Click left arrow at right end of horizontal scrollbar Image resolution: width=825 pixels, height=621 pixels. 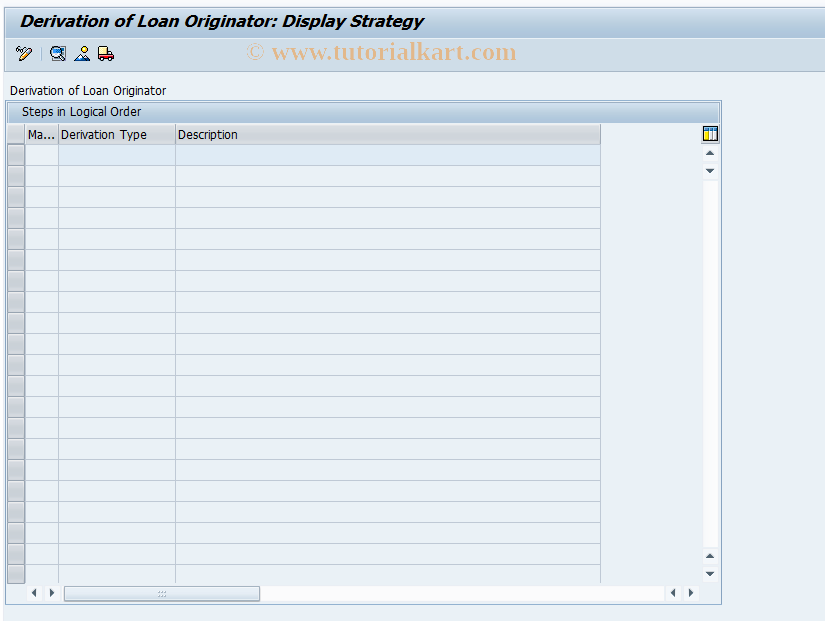(x=673, y=593)
